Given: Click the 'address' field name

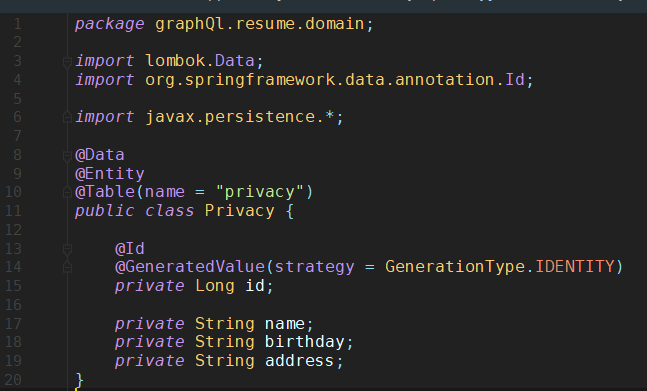Looking at the screenshot, I should click(300, 361).
